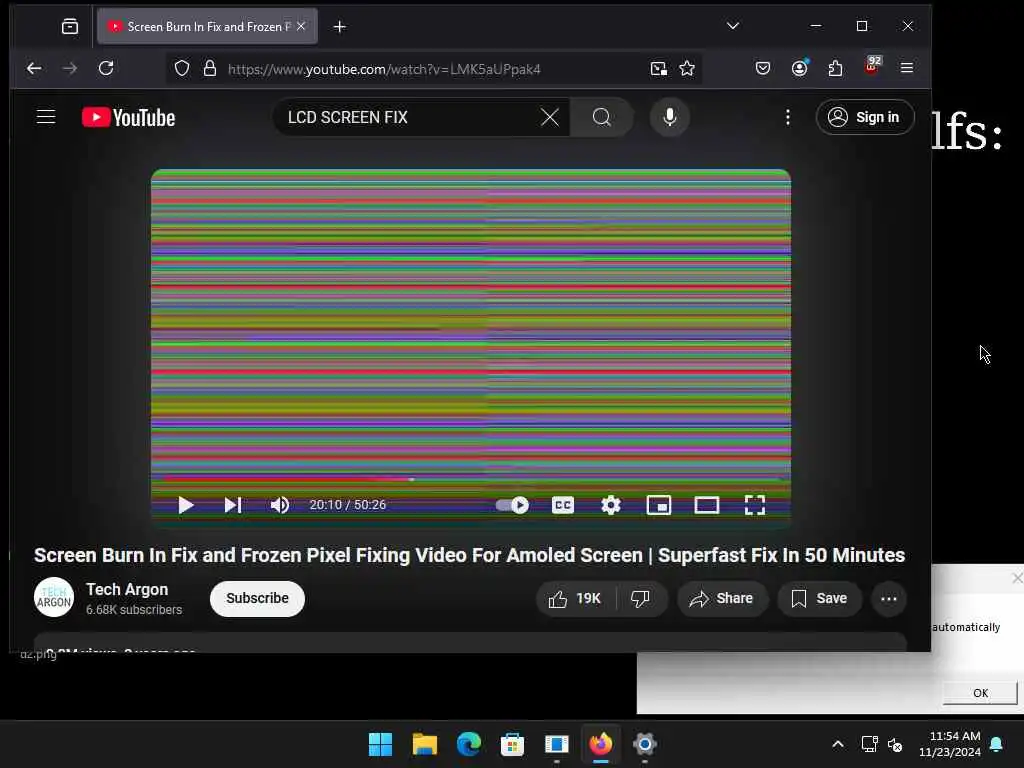Open Microsoft Edge from taskbar
This screenshot has height=768, width=1024.
pos(468,744)
